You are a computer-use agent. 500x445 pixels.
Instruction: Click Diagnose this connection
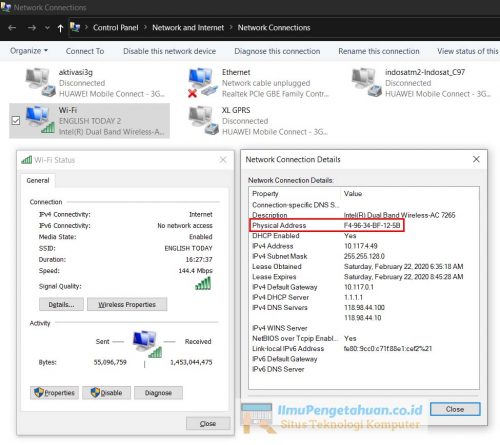tap(277, 51)
